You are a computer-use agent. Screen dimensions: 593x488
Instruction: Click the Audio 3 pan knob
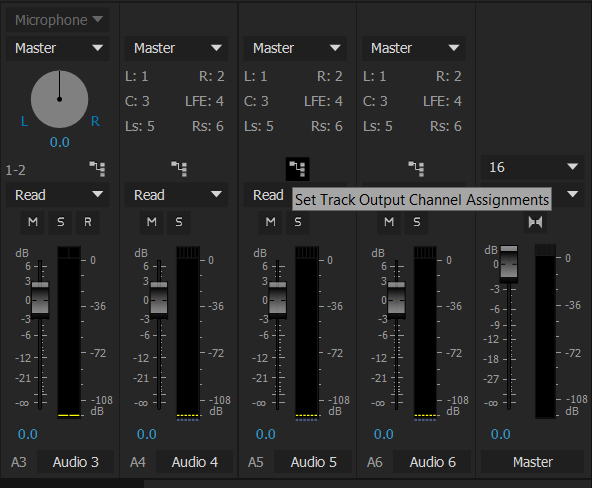(59, 99)
